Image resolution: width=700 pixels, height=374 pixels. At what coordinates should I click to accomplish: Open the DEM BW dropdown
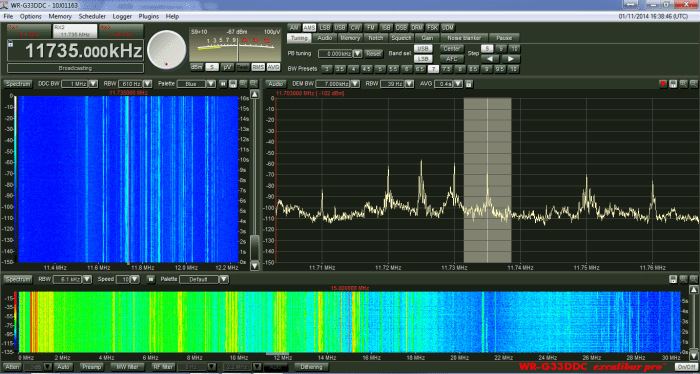tap(355, 84)
